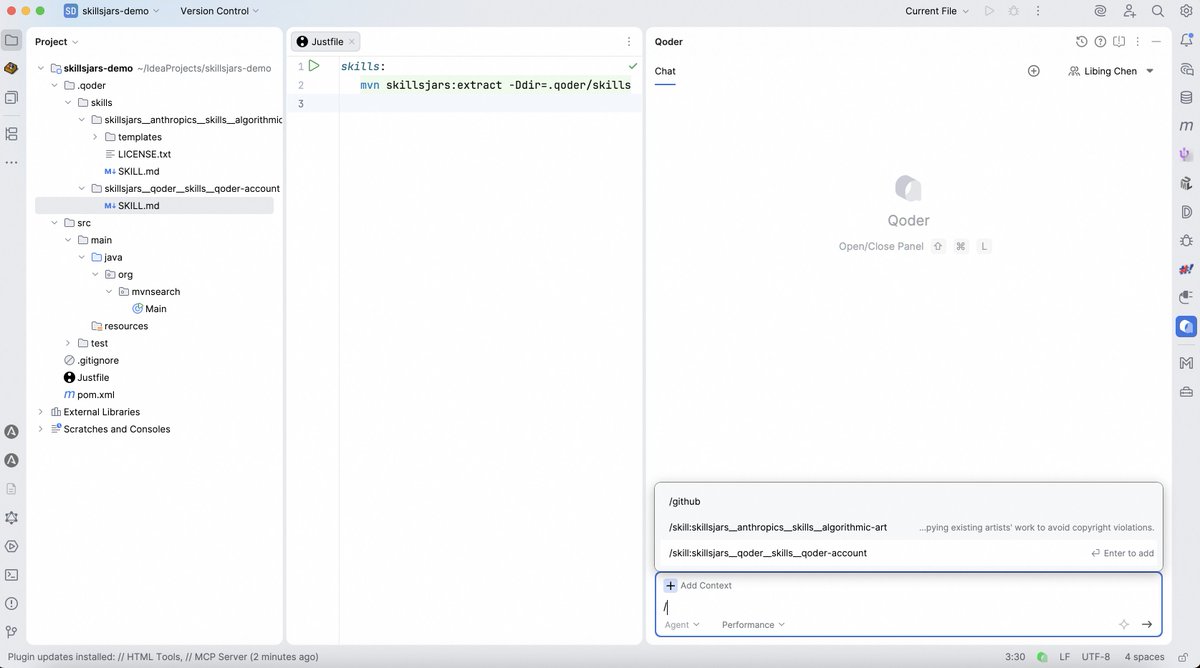Expand External Libraries node
Viewport: 1200px width, 668px height.
[41, 412]
